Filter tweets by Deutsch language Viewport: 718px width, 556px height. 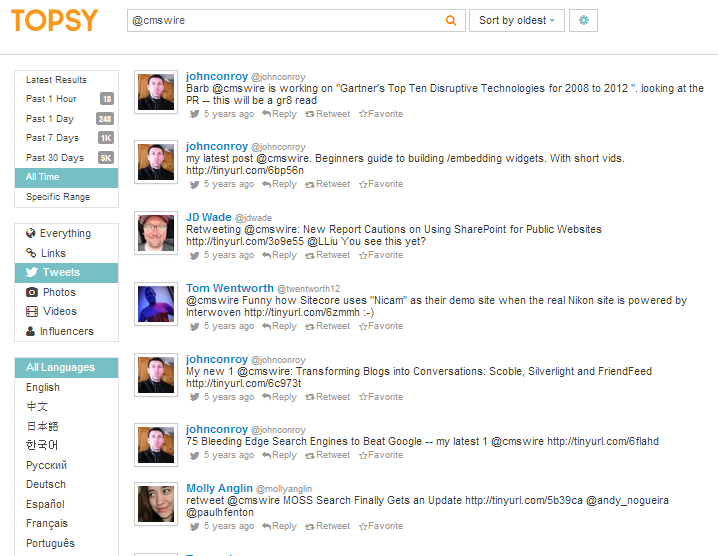click(x=46, y=484)
